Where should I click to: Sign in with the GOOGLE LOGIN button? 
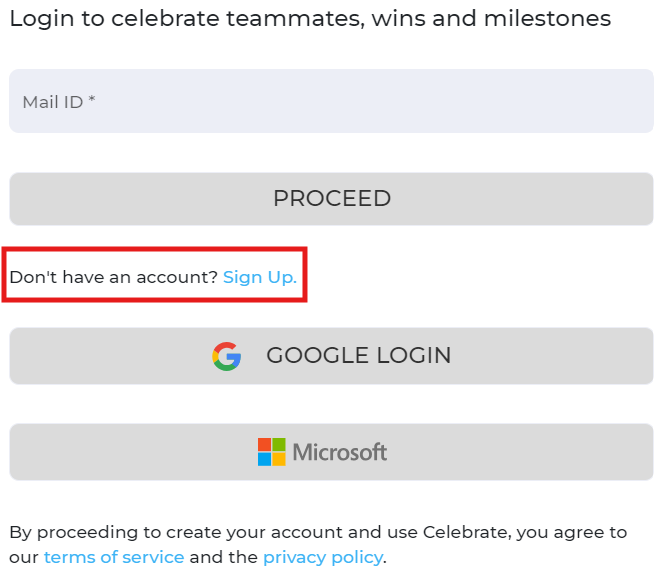pyautogui.click(x=331, y=356)
